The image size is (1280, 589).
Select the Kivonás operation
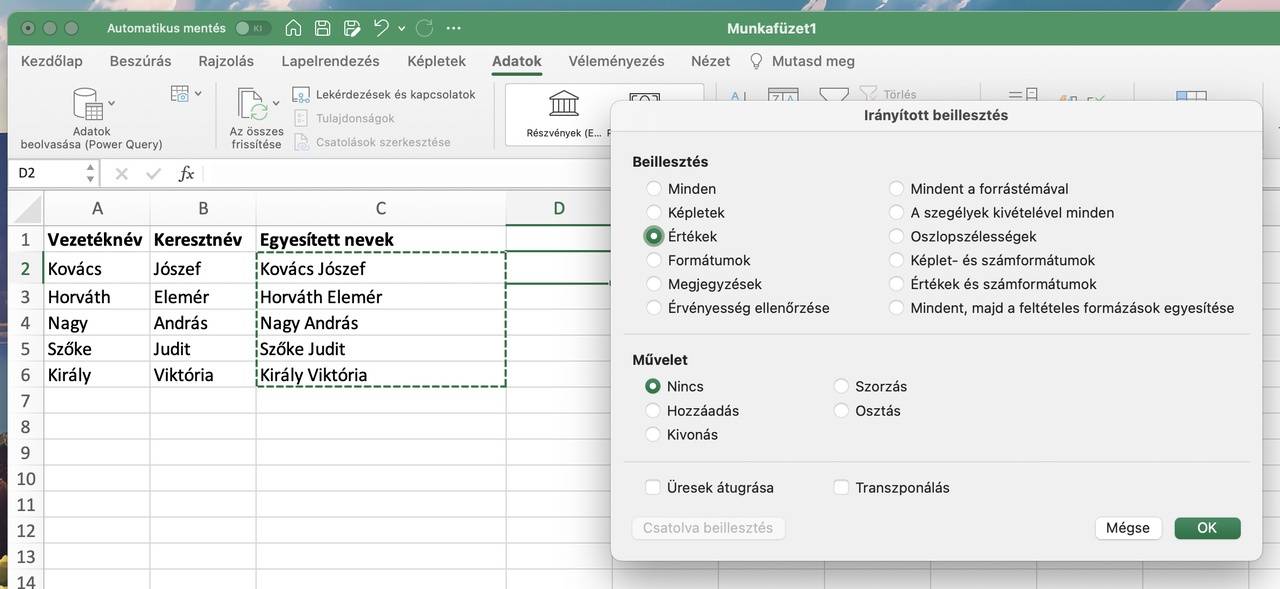[654, 434]
